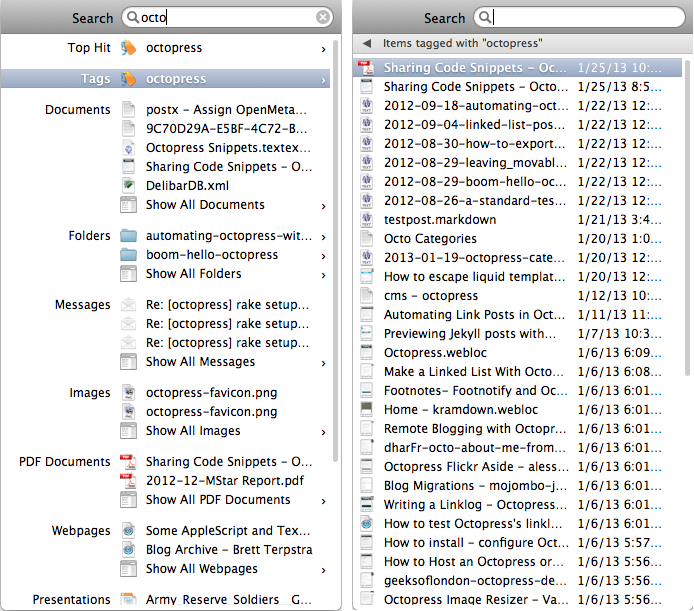Open Show All Messages
This screenshot has width=694, height=611.
tap(200, 362)
